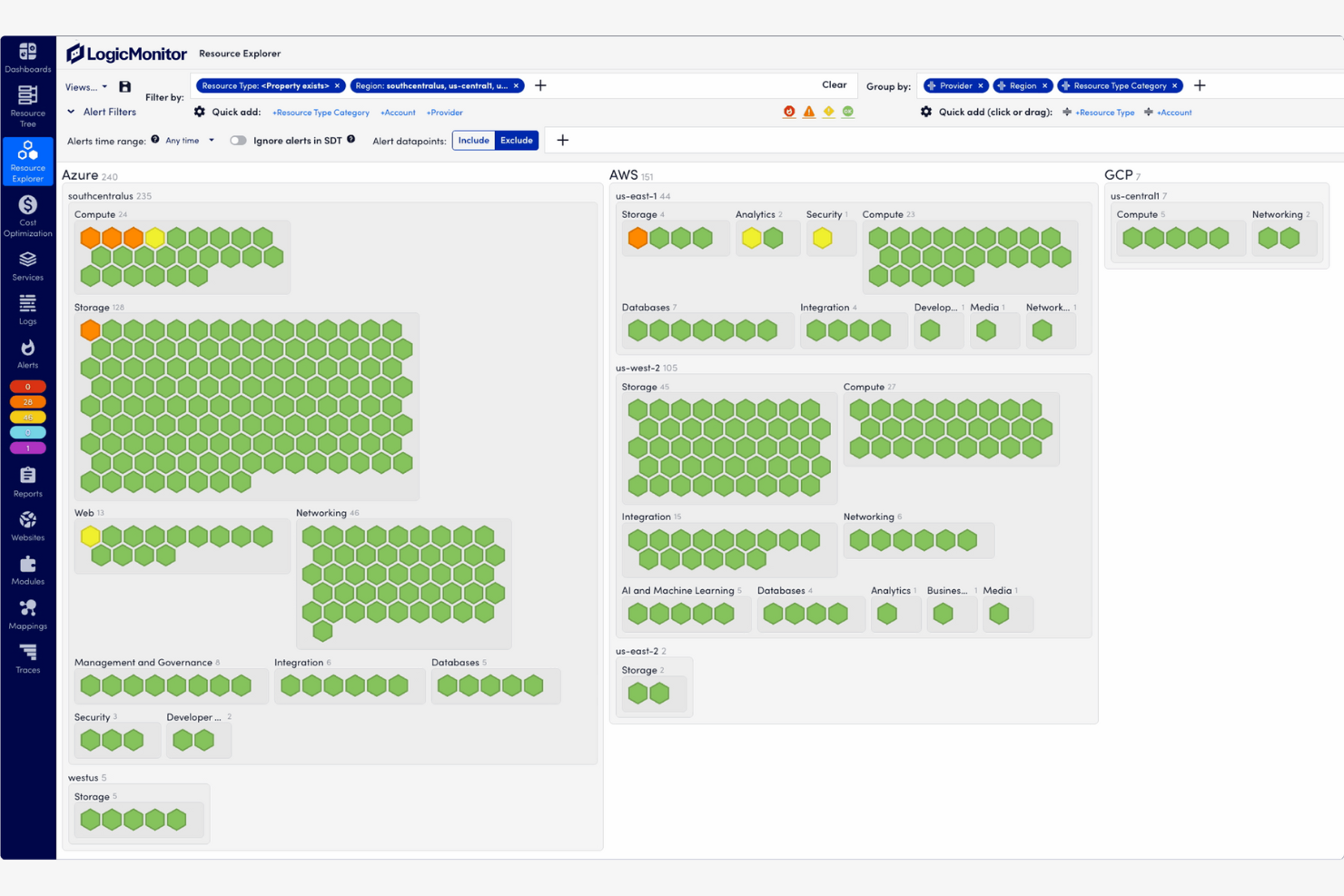Filter by OK green status icon
This screenshot has height=896, width=1344.
pyautogui.click(x=847, y=112)
